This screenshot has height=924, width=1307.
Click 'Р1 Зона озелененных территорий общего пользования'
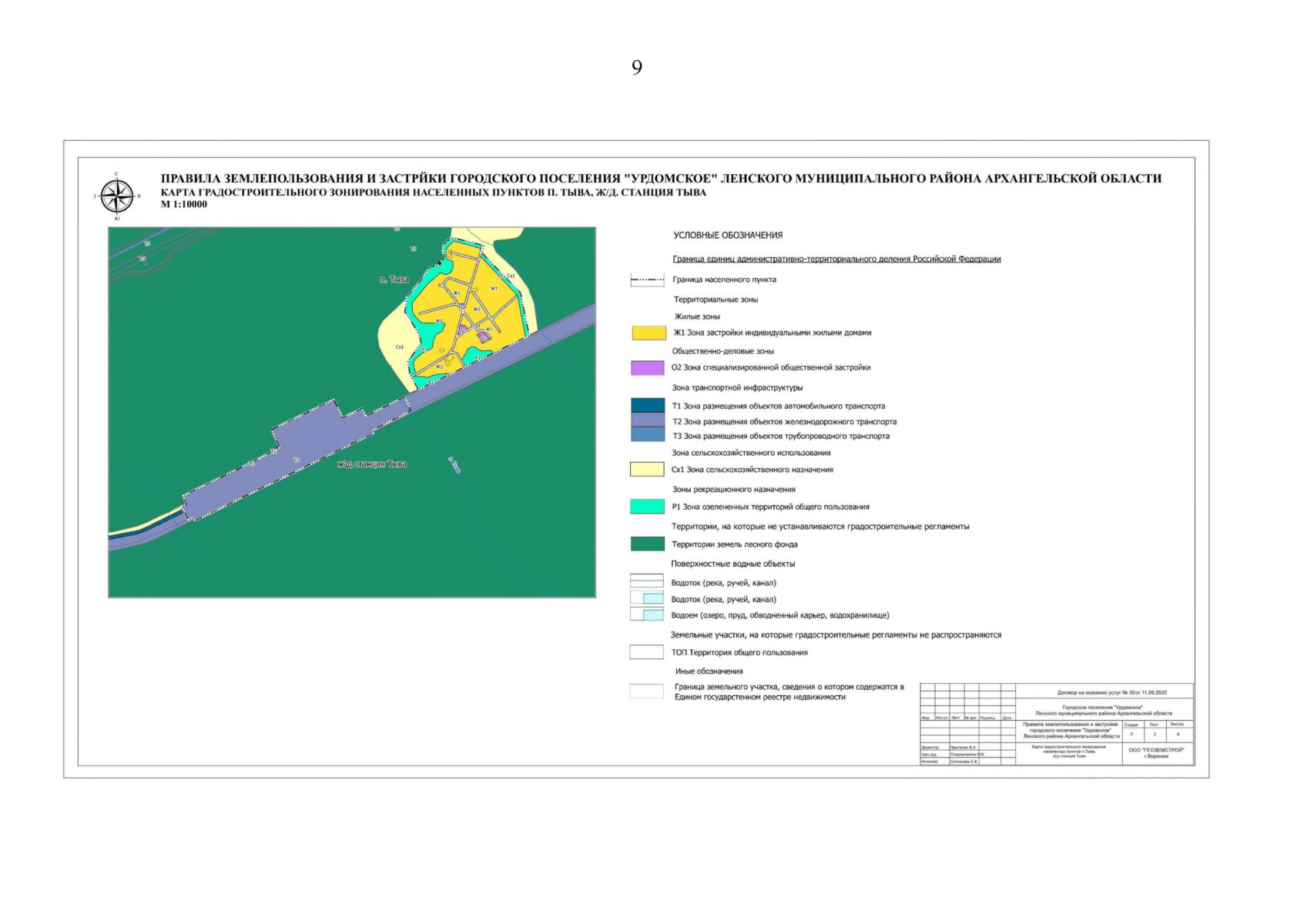pos(771,507)
